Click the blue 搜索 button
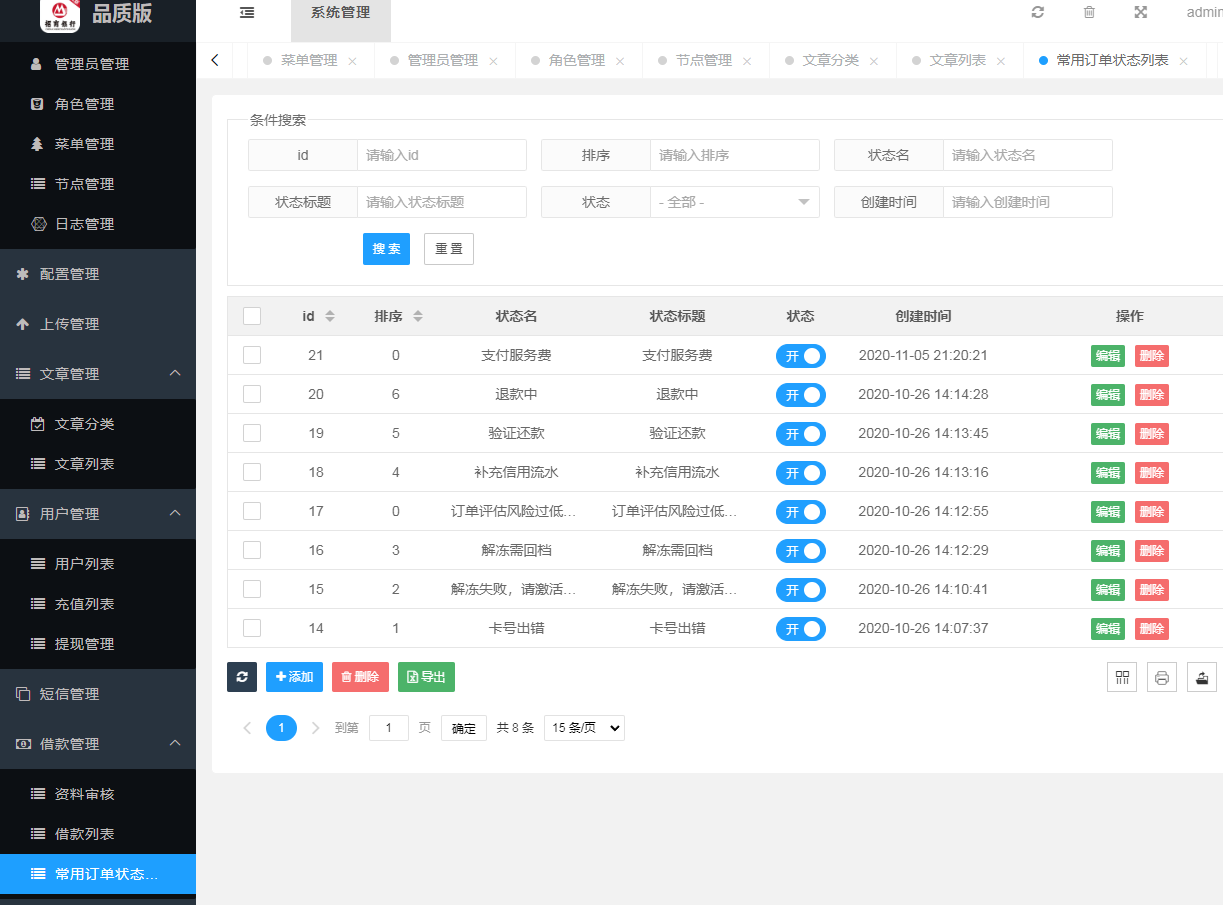Image resolution: width=1223 pixels, height=905 pixels. (386, 249)
